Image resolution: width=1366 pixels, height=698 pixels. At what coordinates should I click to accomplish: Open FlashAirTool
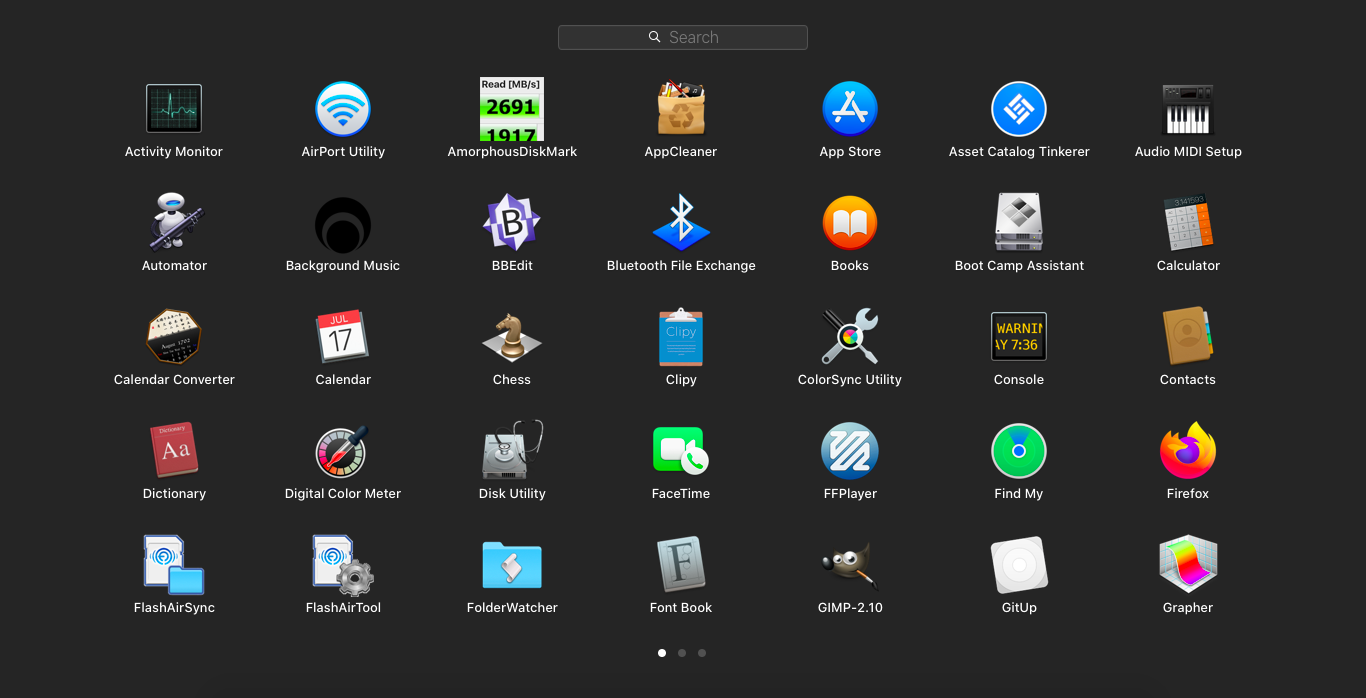pos(343,565)
